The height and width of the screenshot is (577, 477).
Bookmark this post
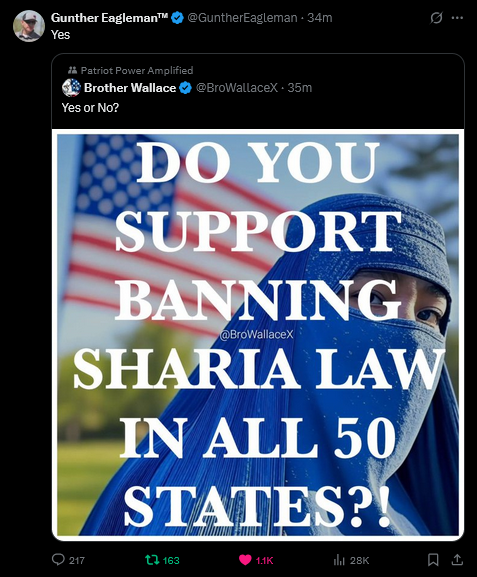coord(433,560)
